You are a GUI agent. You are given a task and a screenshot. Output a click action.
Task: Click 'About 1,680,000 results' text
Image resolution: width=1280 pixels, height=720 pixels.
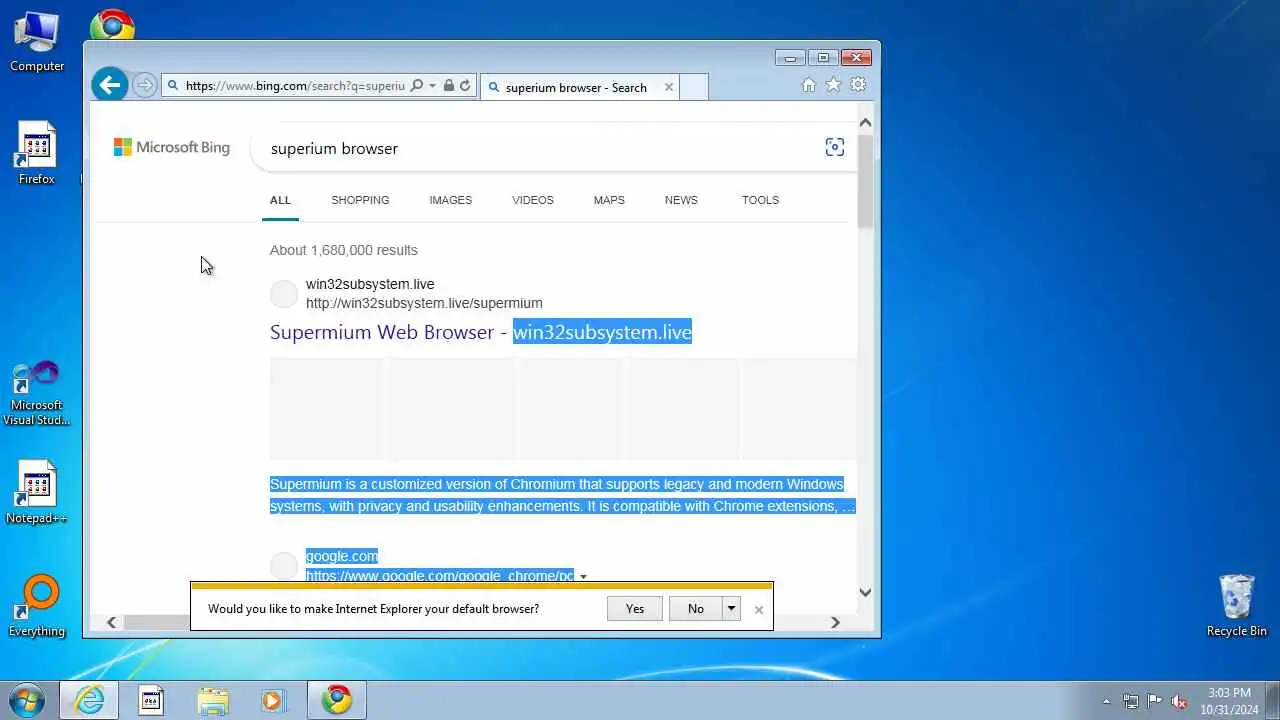[344, 250]
